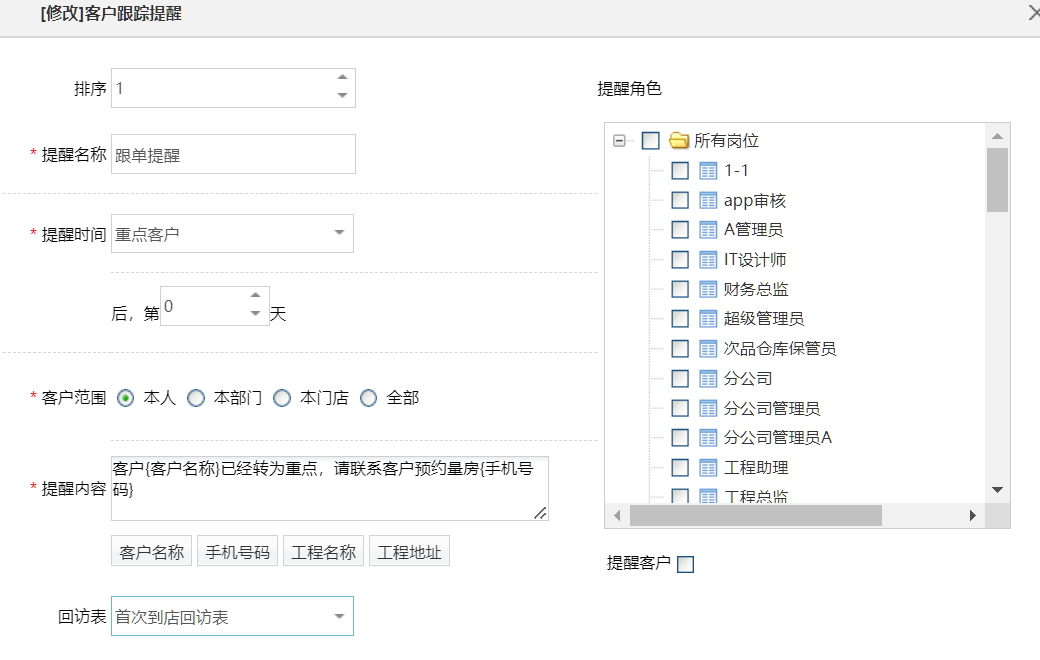
Task: Choose 全部 for customer range
Action: (x=368, y=398)
